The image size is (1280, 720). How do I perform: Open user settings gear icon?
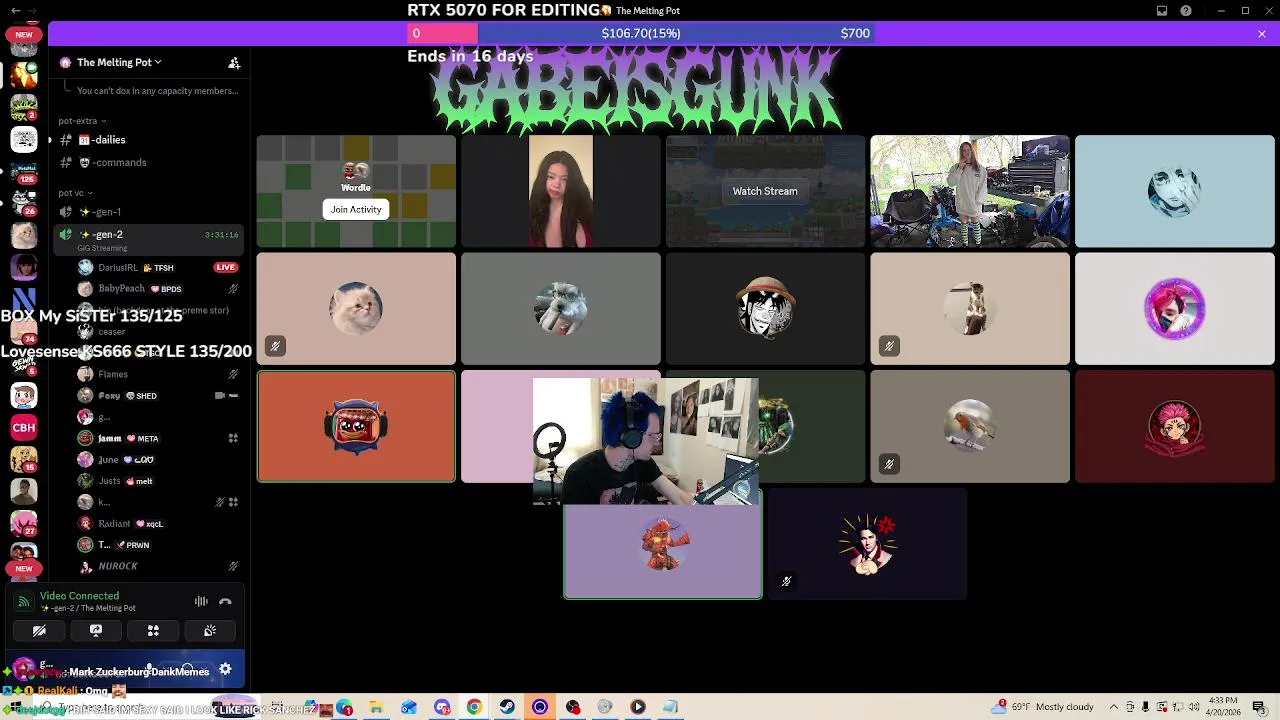coord(225,670)
